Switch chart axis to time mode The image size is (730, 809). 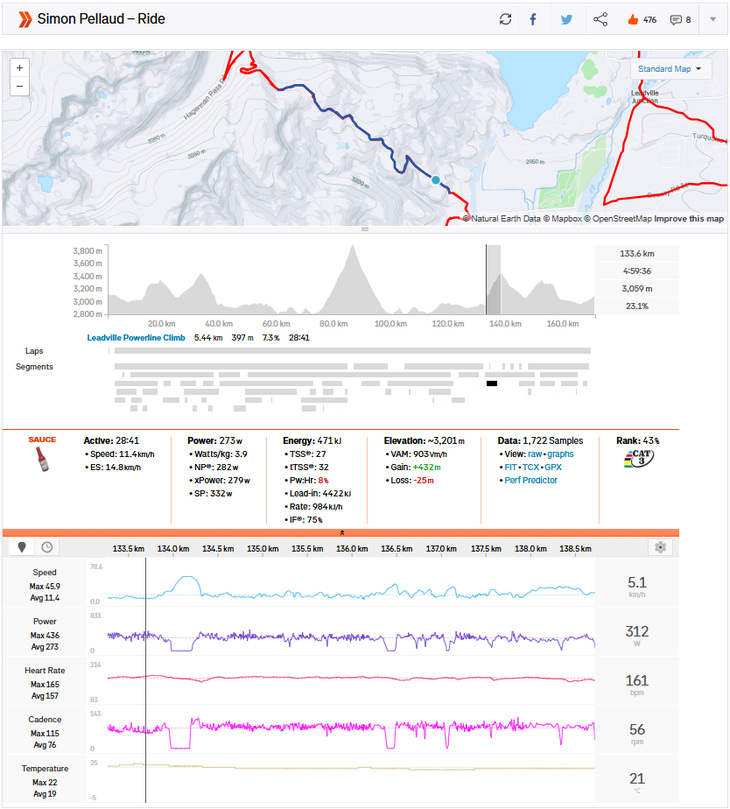click(47, 547)
